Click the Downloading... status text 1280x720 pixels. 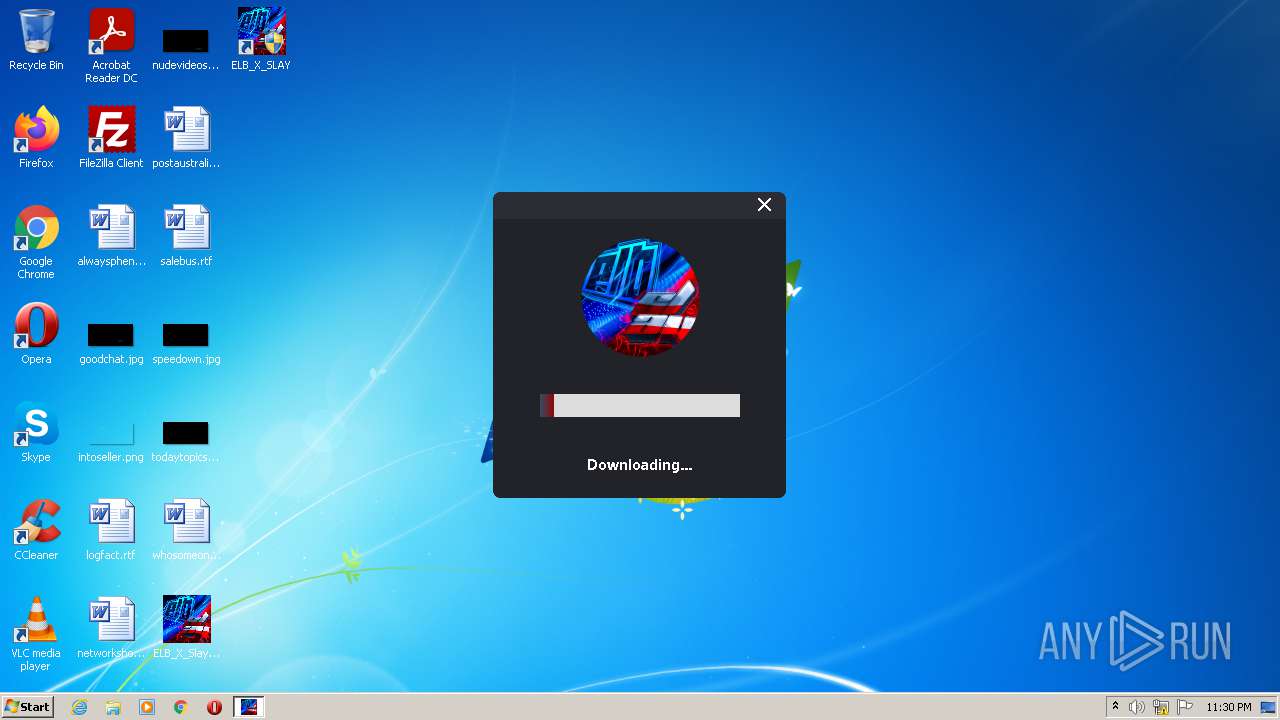(640, 465)
